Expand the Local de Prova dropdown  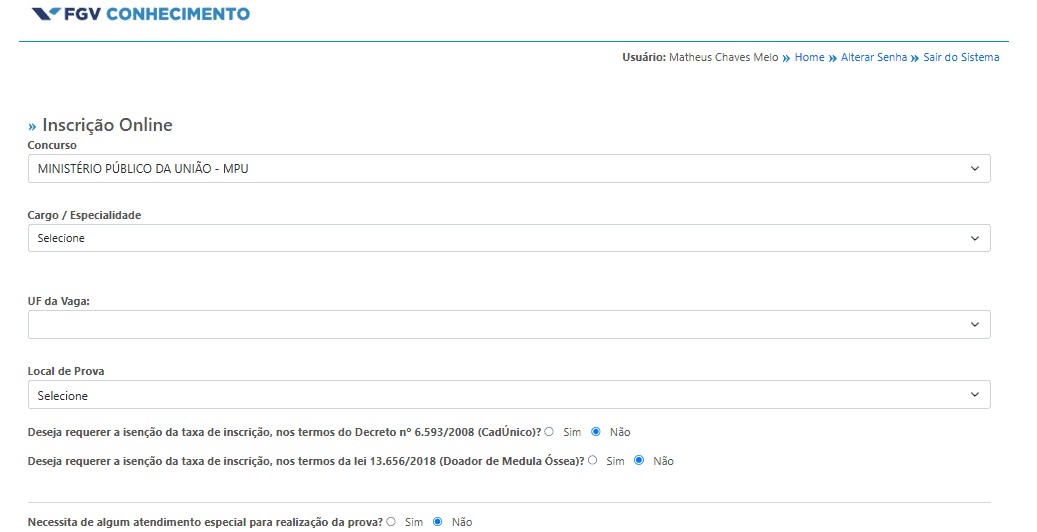click(509, 394)
